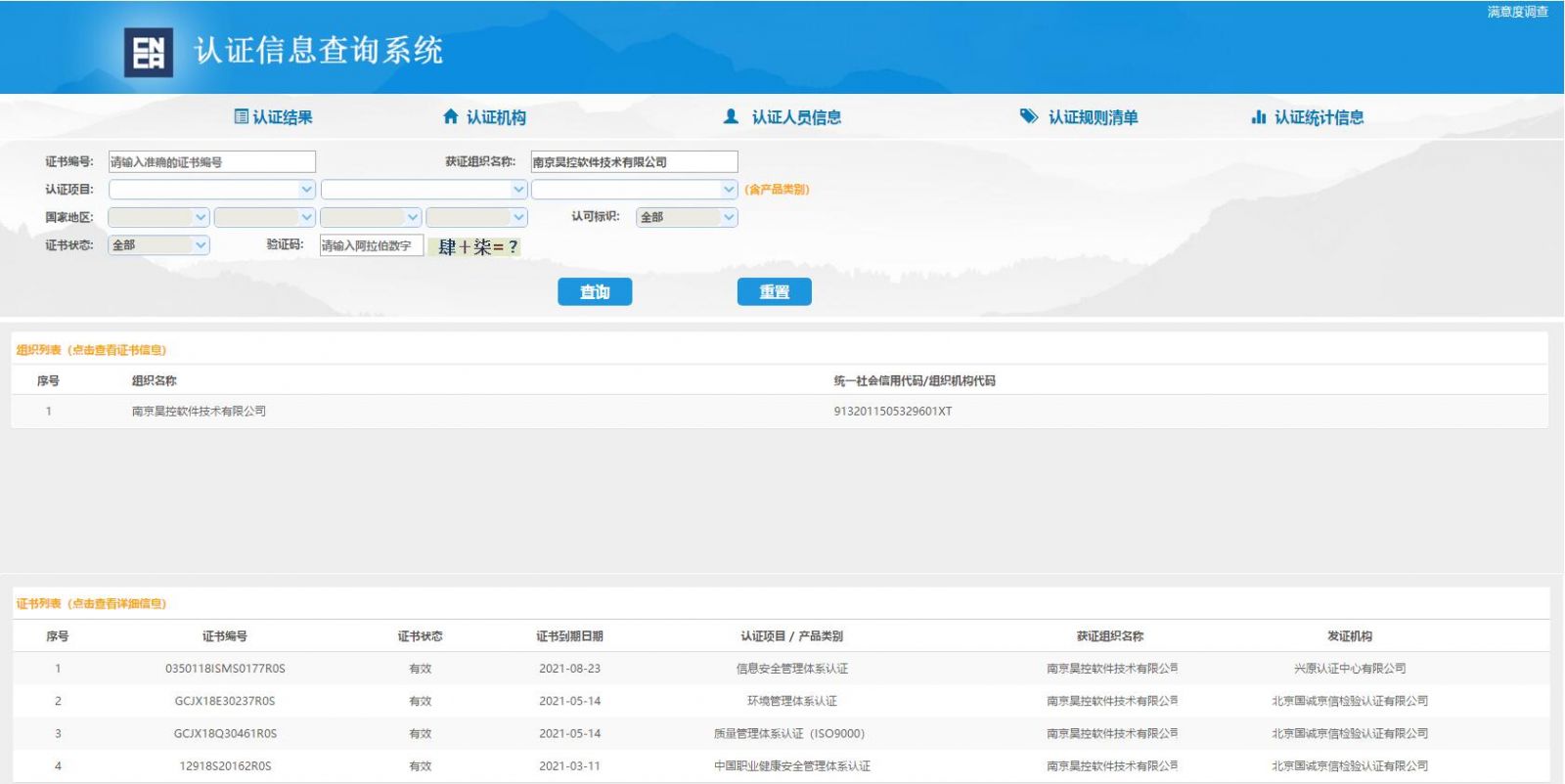The height and width of the screenshot is (784, 1565).
Task: Expand the 证书状态 dropdown
Action: pos(158,245)
